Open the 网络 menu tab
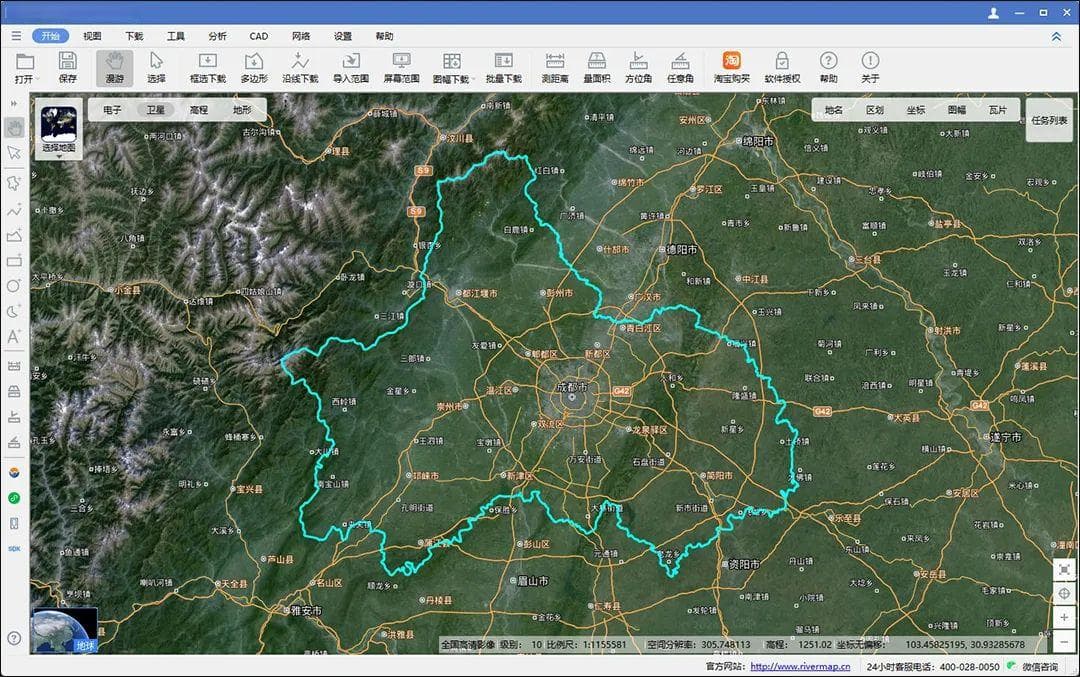Image resolution: width=1080 pixels, height=677 pixels. 301,36
